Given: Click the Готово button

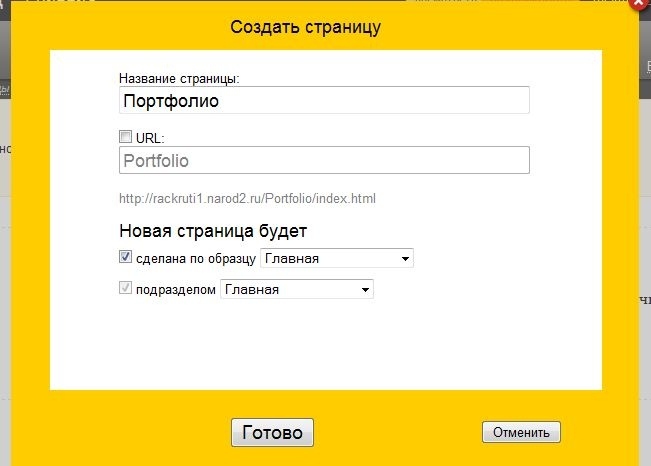Looking at the screenshot, I should click(x=272, y=432).
